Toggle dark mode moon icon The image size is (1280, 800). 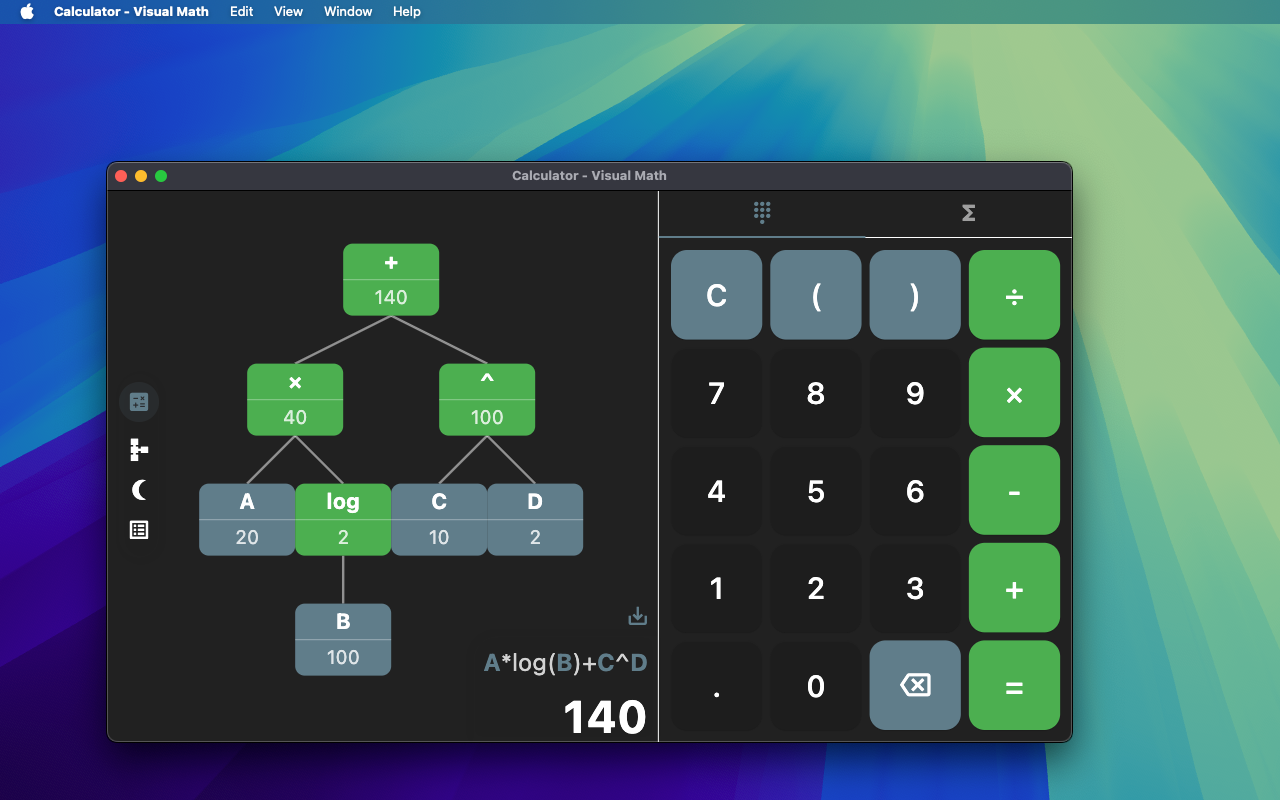coord(139,490)
